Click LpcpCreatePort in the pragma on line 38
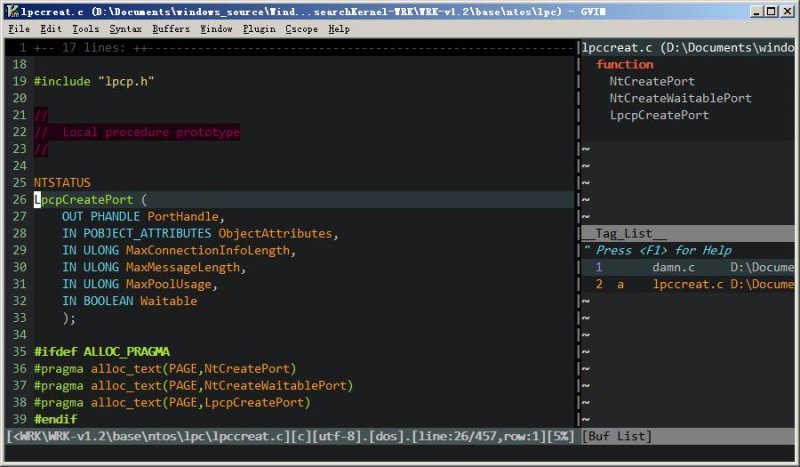800x467 pixels. [x=254, y=402]
